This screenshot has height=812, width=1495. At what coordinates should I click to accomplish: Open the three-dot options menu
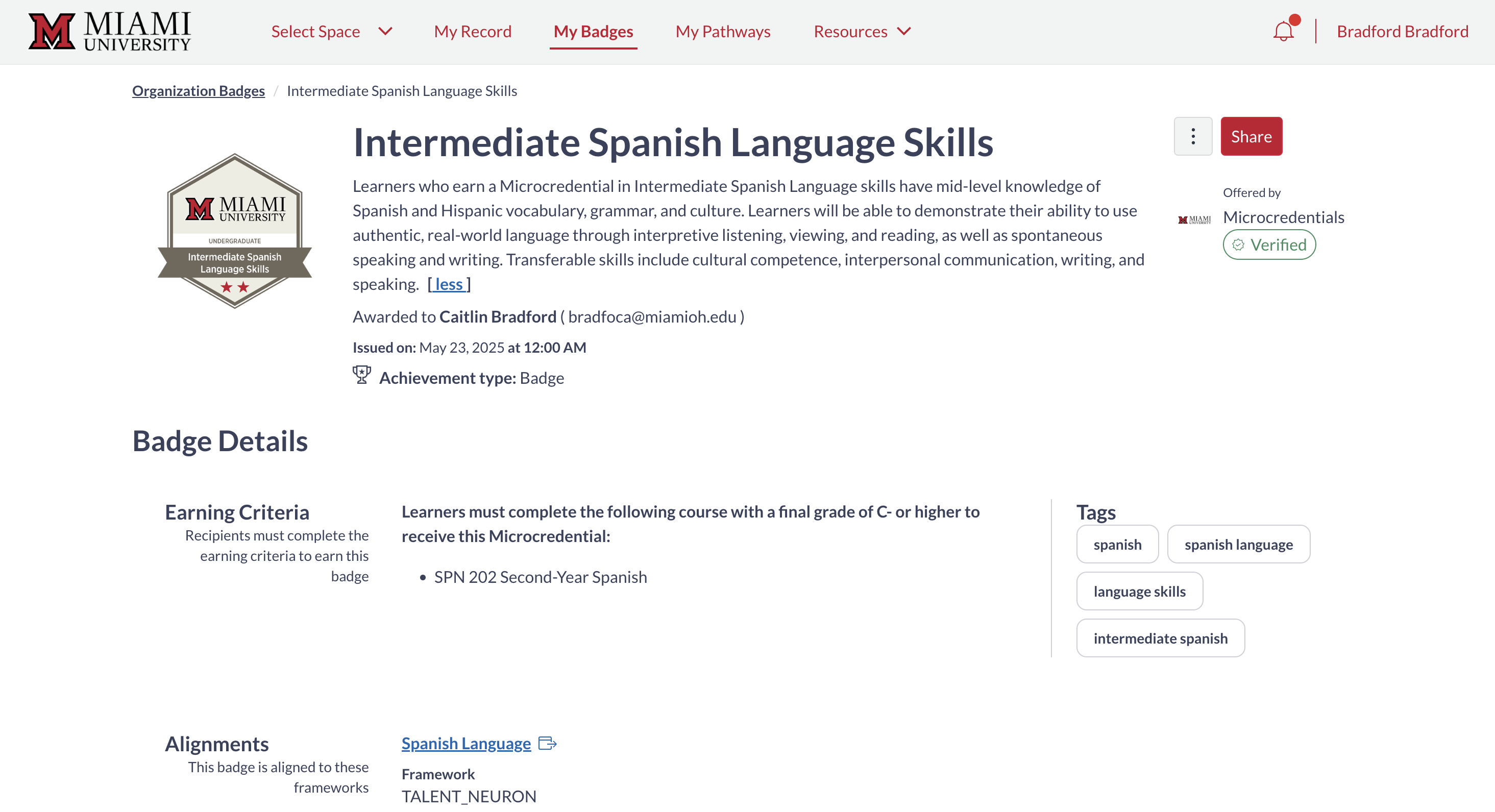coord(1193,136)
